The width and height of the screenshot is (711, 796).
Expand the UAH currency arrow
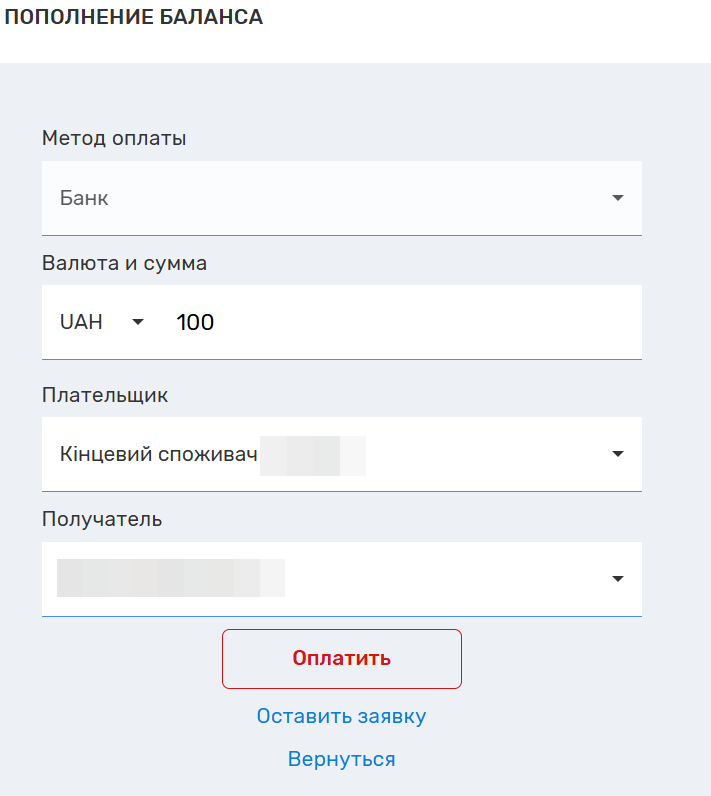coord(138,322)
